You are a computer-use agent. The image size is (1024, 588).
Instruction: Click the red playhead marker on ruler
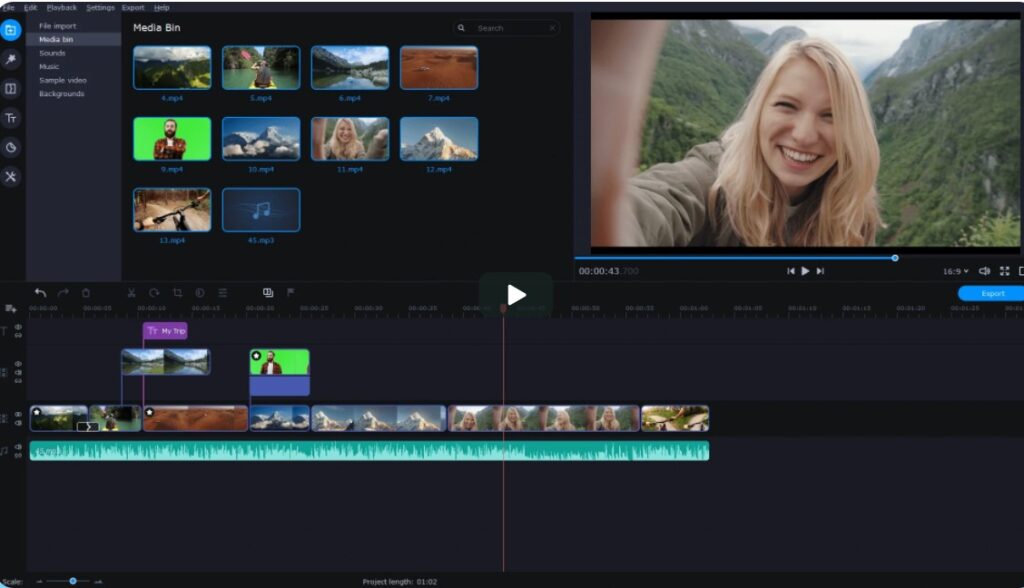[503, 308]
